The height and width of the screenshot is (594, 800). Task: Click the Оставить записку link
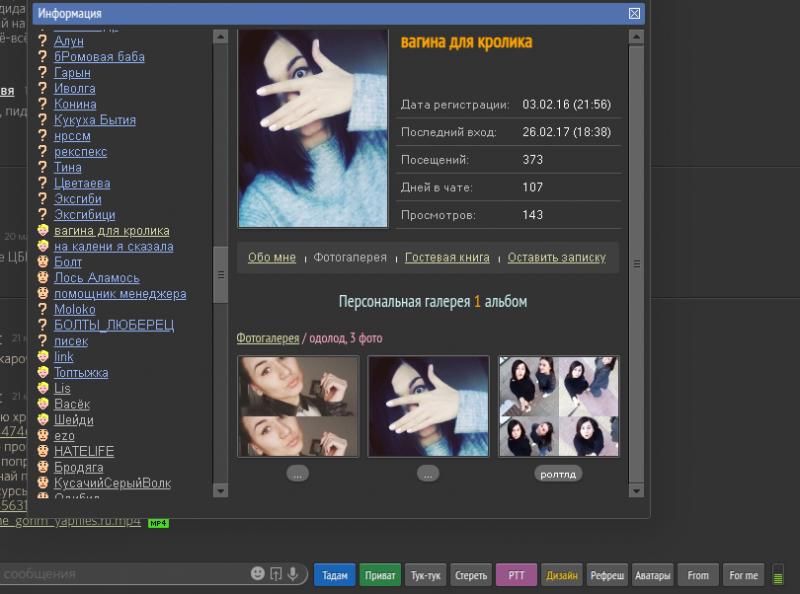pyautogui.click(x=556, y=257)
